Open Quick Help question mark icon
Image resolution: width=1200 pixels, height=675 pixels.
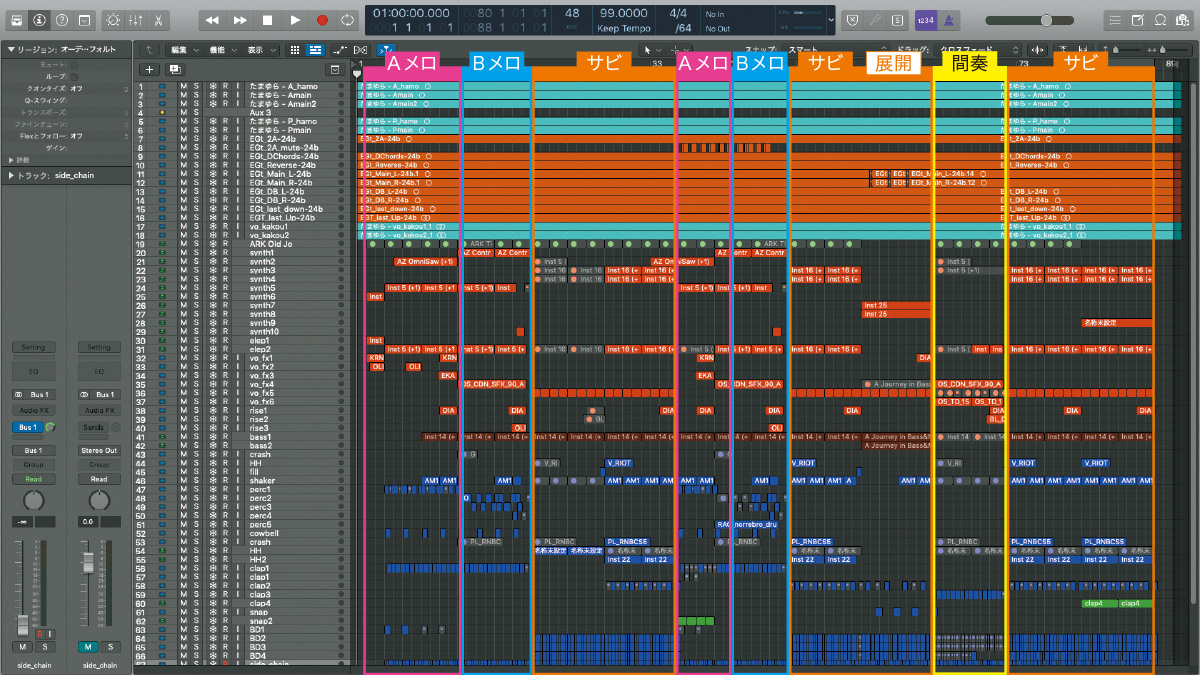click(x=63, y=19)
